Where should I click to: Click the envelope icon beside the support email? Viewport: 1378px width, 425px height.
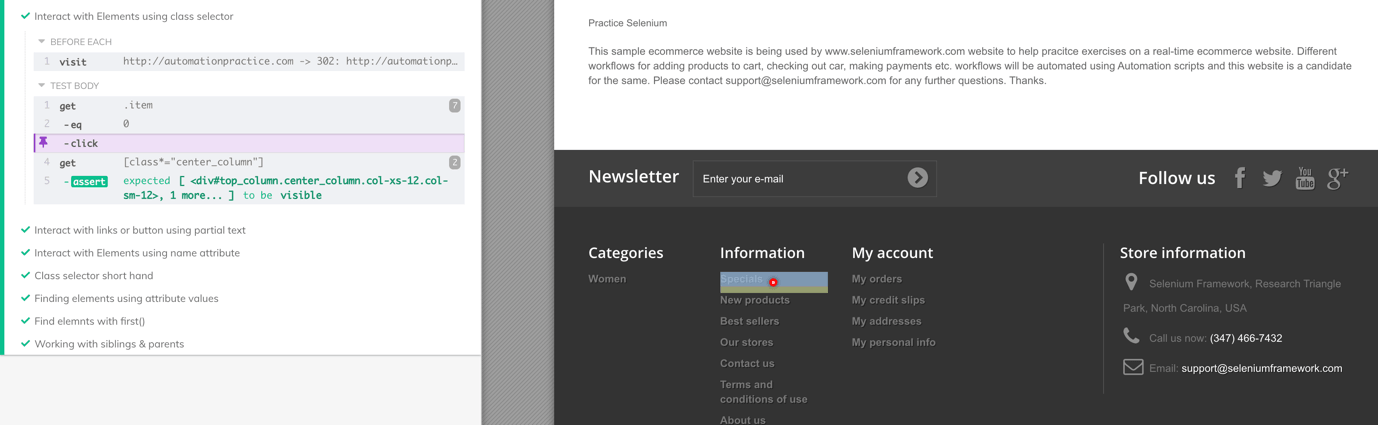point(1132,367)
